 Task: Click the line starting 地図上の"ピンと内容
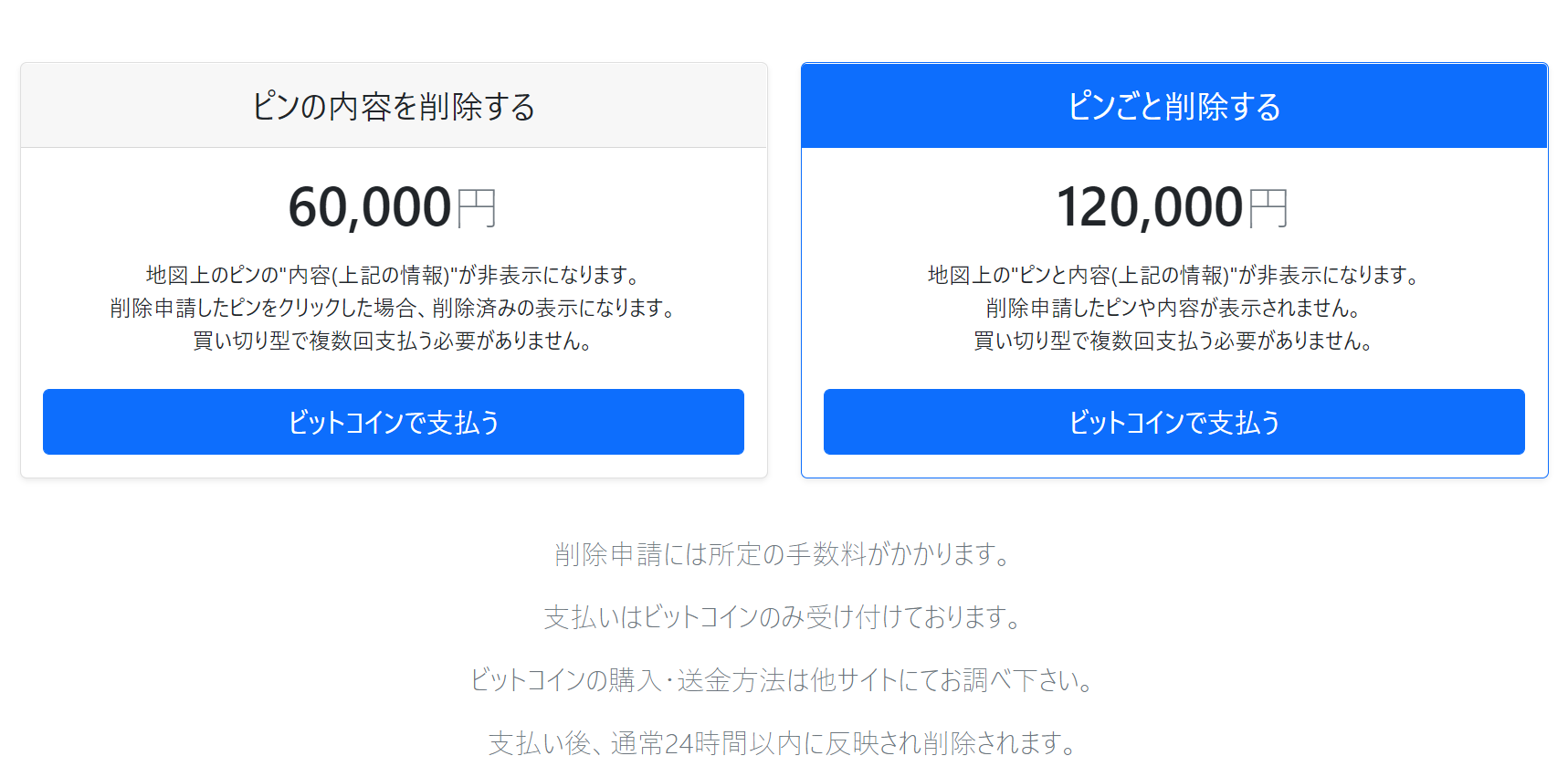1174,275
